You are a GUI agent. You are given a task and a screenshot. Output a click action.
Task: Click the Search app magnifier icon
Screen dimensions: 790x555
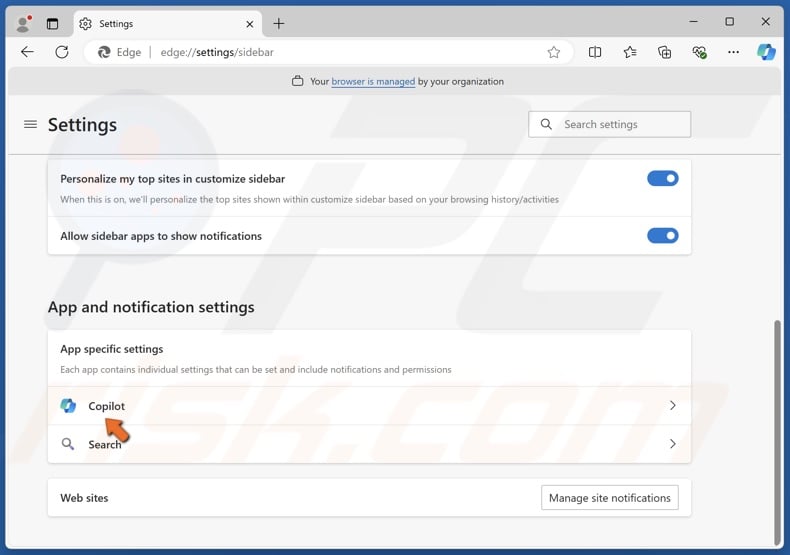pyautogui.click(x=68, y=444)
